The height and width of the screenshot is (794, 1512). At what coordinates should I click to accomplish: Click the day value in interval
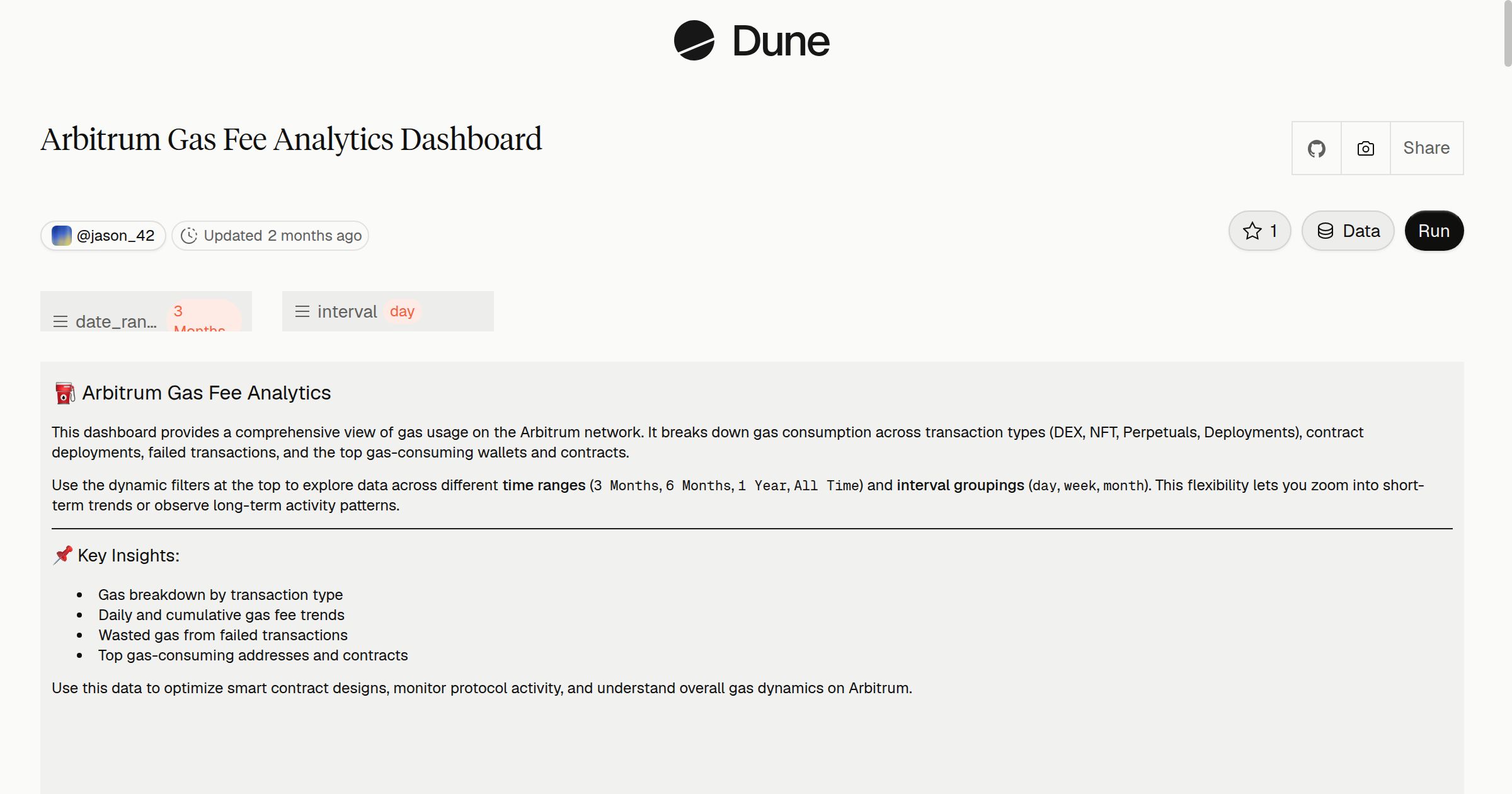point(402,311)
